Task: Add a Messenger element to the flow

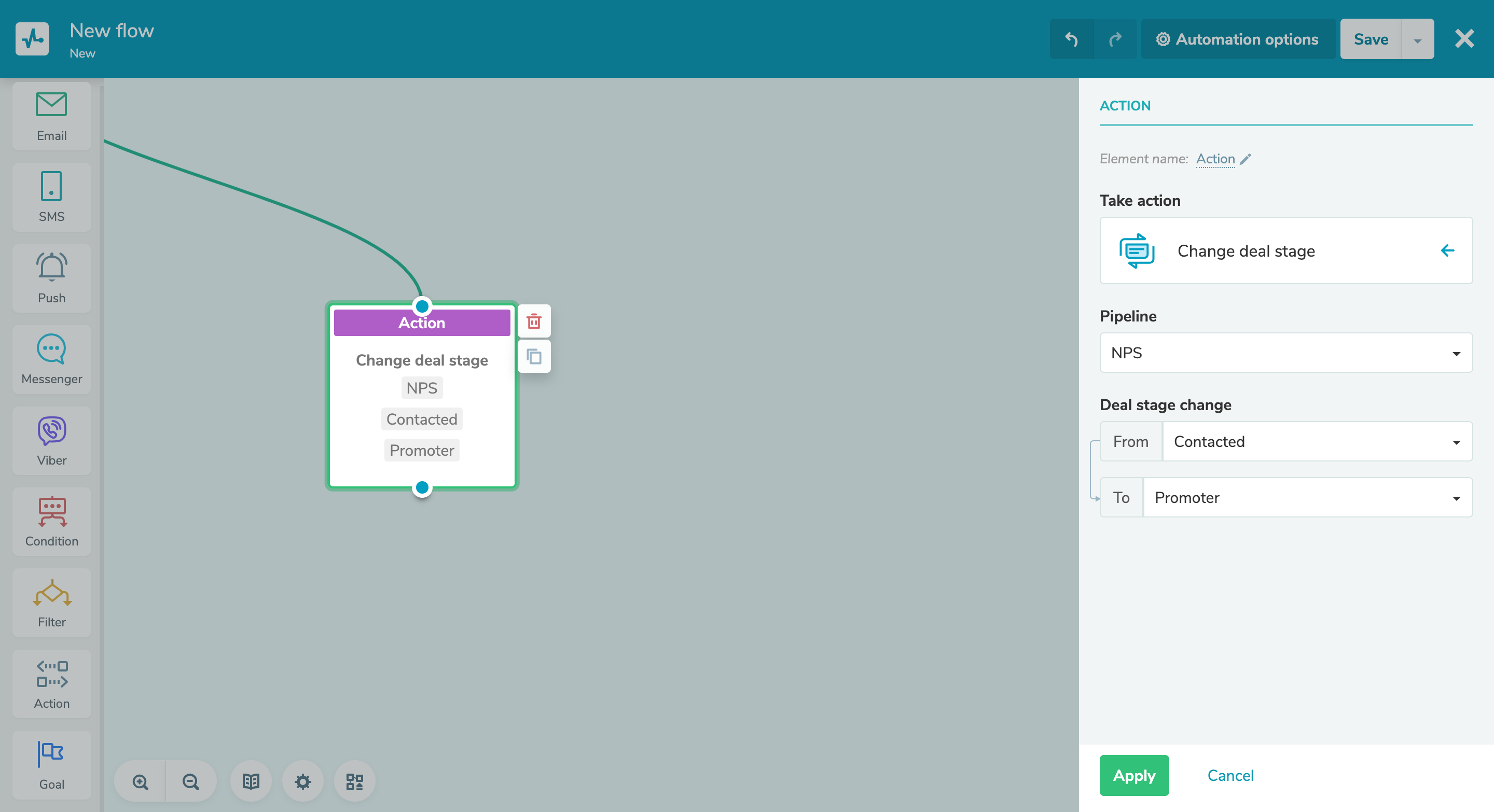Action: 51,359
